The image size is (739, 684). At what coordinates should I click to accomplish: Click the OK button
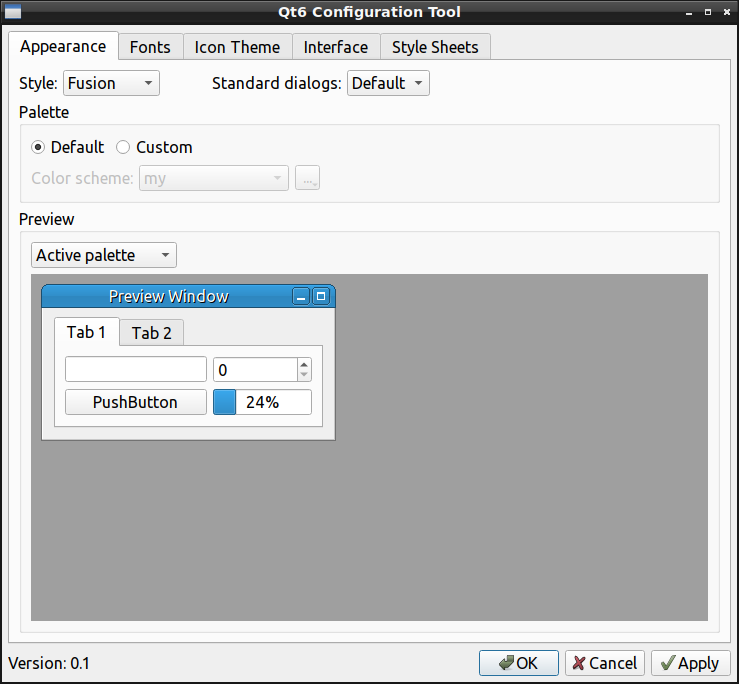pyautogui.click(x=519, y=663)
